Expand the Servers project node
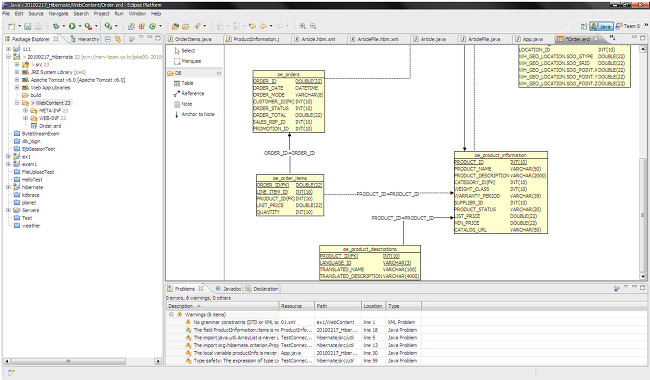The image size is (650, 380). coord(8,210)
